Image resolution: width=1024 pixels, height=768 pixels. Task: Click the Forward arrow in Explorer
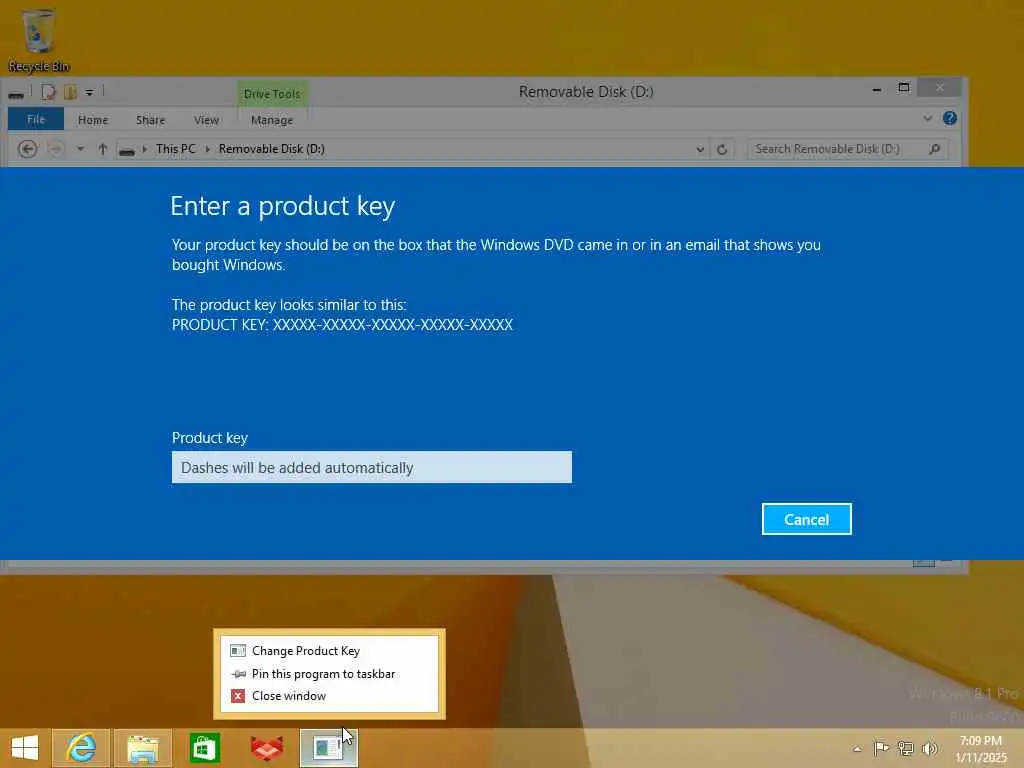(56, 149)
